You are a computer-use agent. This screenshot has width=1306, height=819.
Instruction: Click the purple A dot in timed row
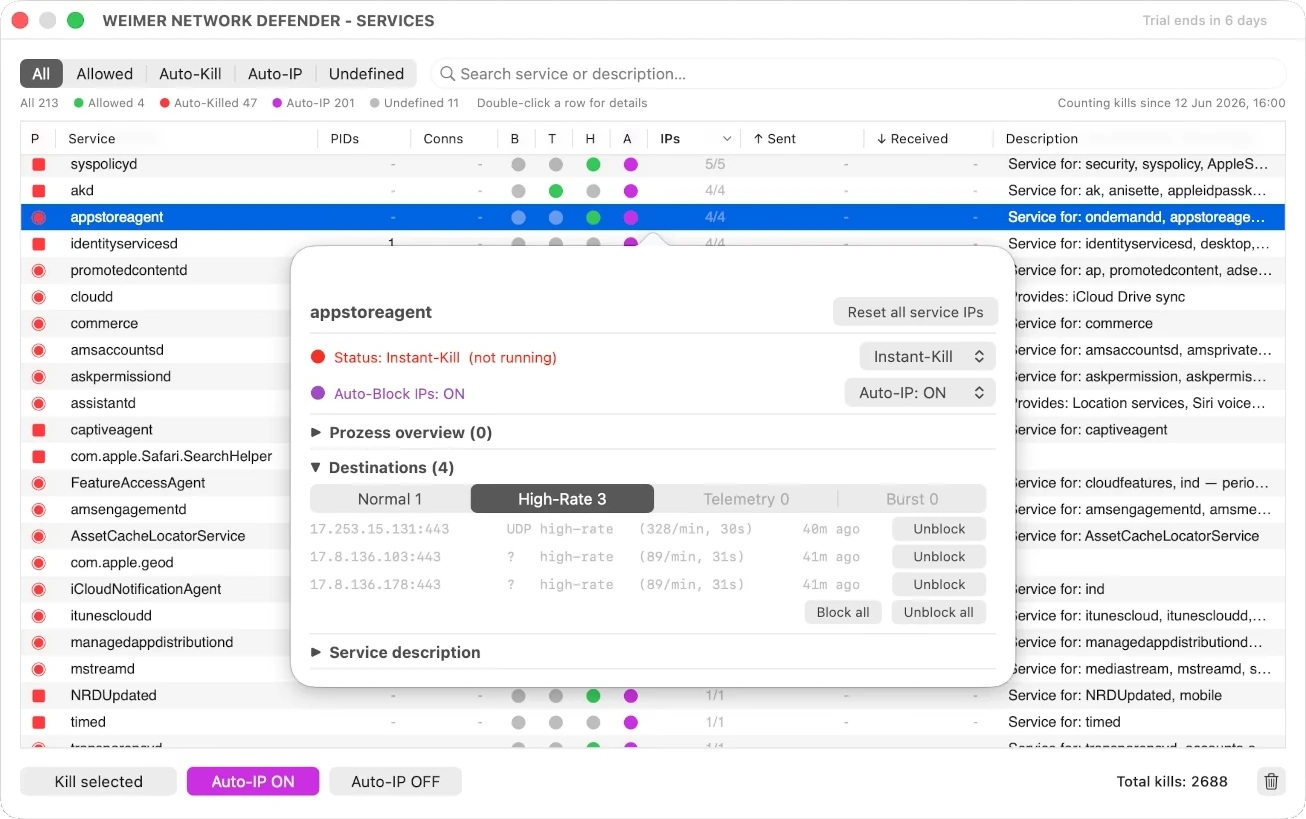[630, 722]
